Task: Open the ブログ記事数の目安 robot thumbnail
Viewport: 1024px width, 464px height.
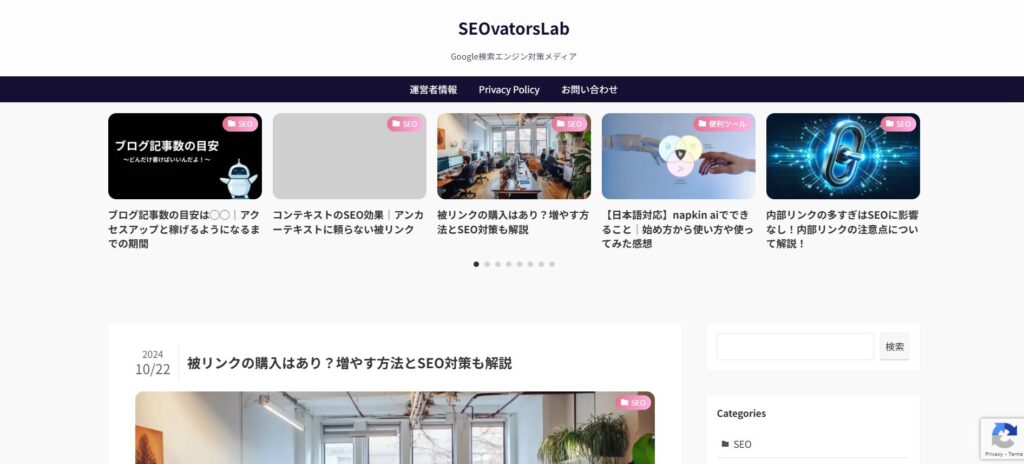Action: pos(185,156)
